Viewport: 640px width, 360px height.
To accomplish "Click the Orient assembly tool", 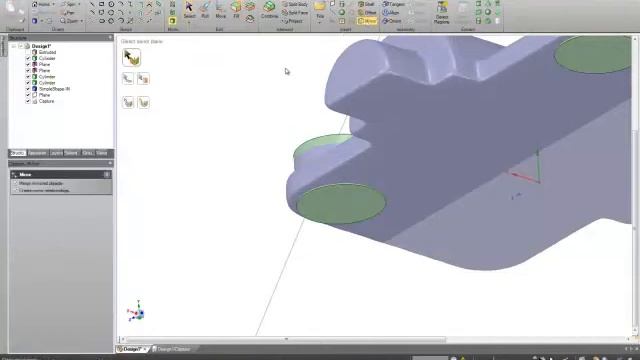I will click(x=392, y=21).
